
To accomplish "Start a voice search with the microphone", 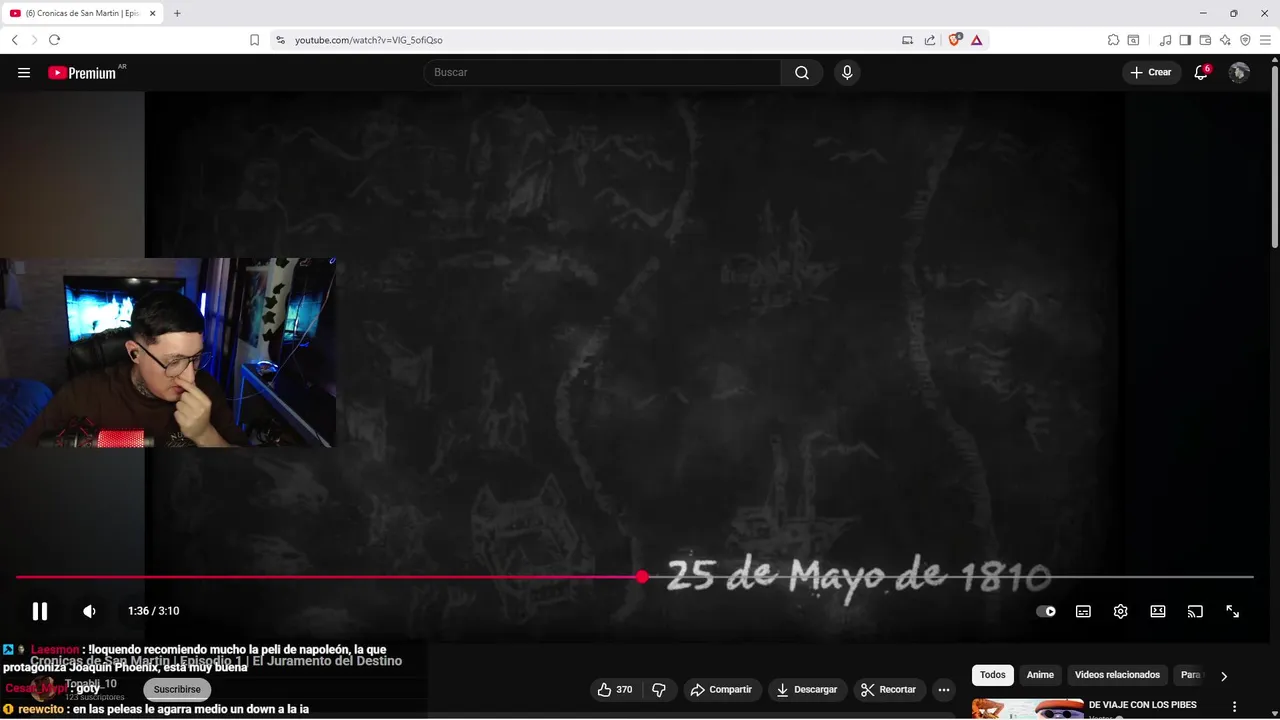I will [847, 72].
